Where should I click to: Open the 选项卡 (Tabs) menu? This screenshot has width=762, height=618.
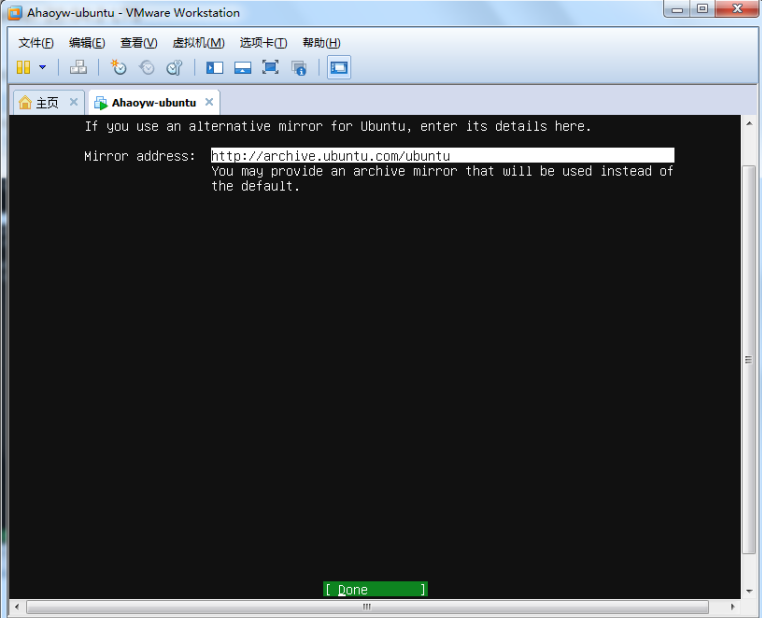[263, 43]
